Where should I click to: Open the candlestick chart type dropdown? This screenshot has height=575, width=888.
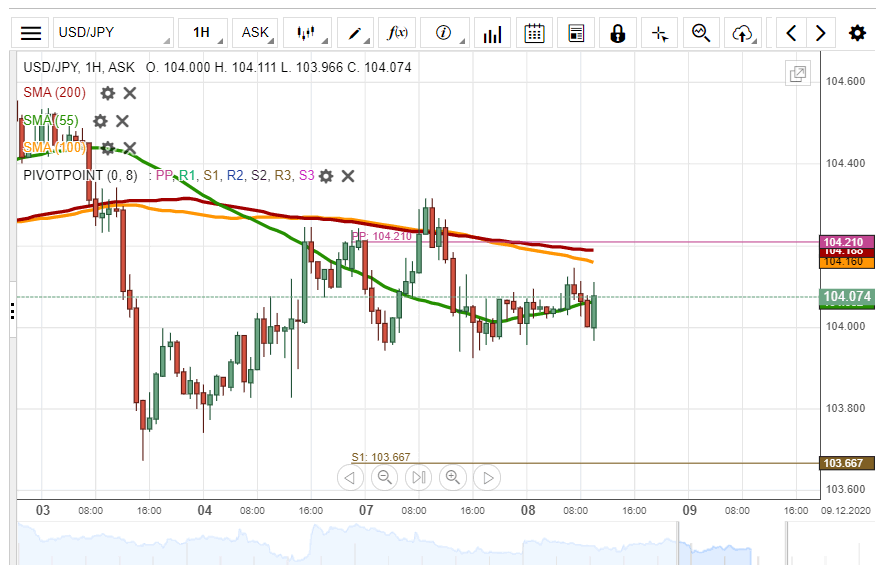coord(307,33)
